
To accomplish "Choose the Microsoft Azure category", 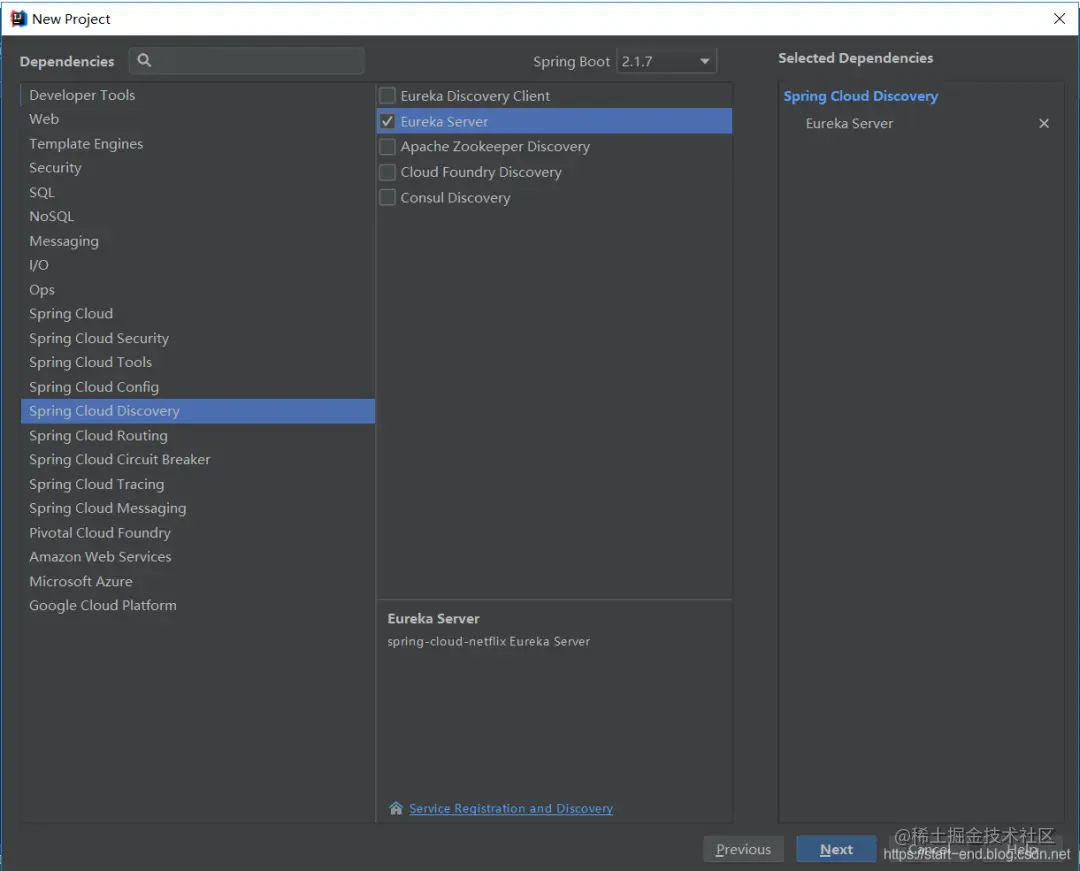I will (198, 581).
